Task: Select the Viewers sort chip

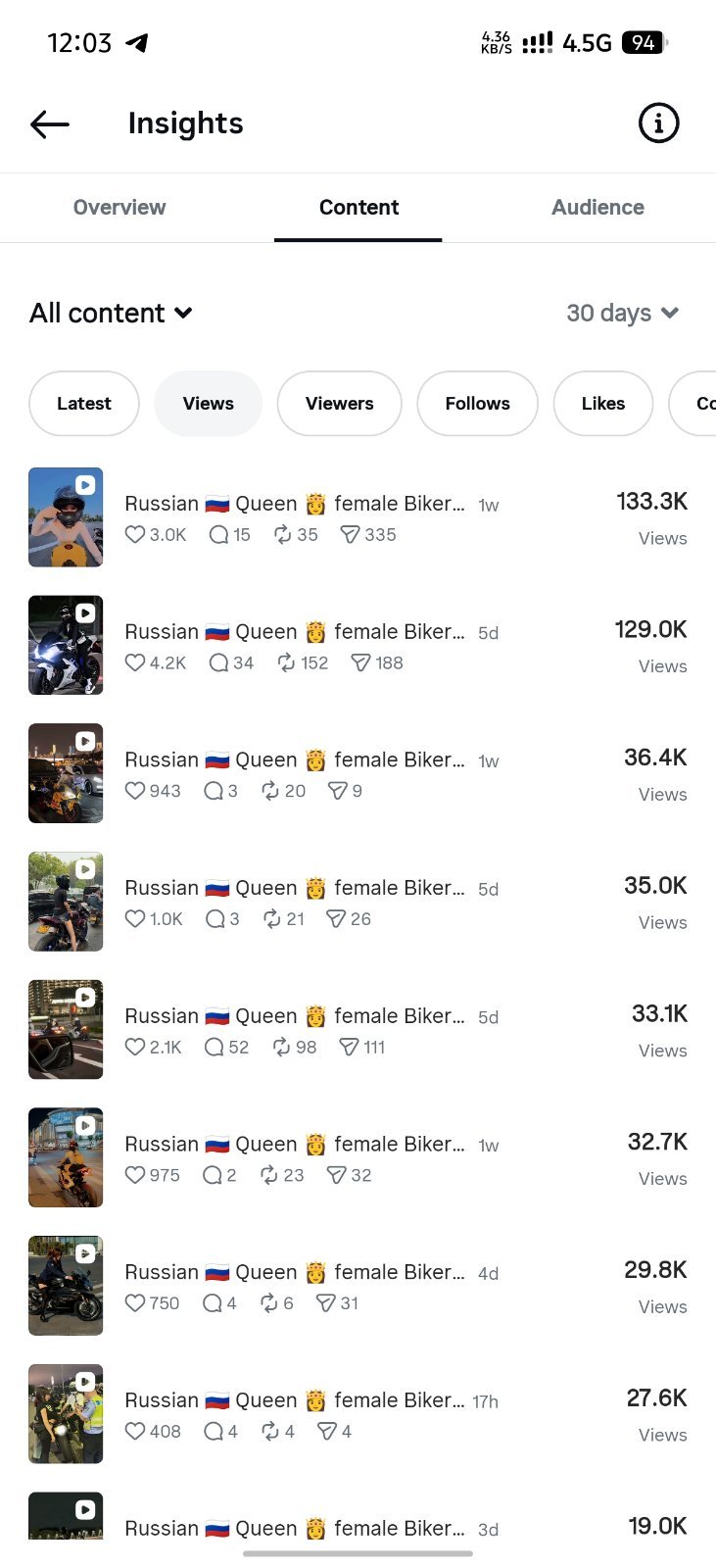Action: tap(340, 404)
